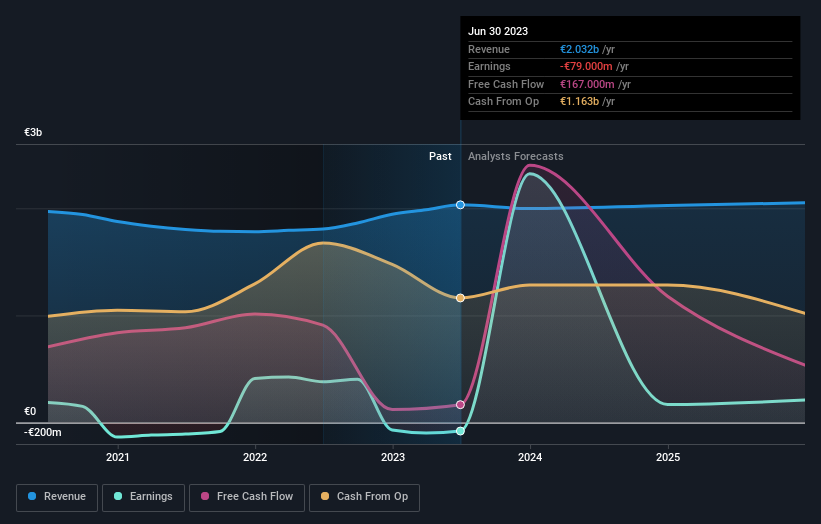
Task: Click the 2025 x-axis label
Action: [668, 458]
